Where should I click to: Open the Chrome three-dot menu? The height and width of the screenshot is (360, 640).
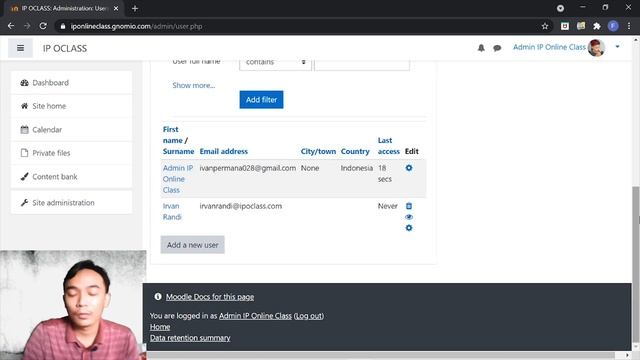[x=629, y=26]
